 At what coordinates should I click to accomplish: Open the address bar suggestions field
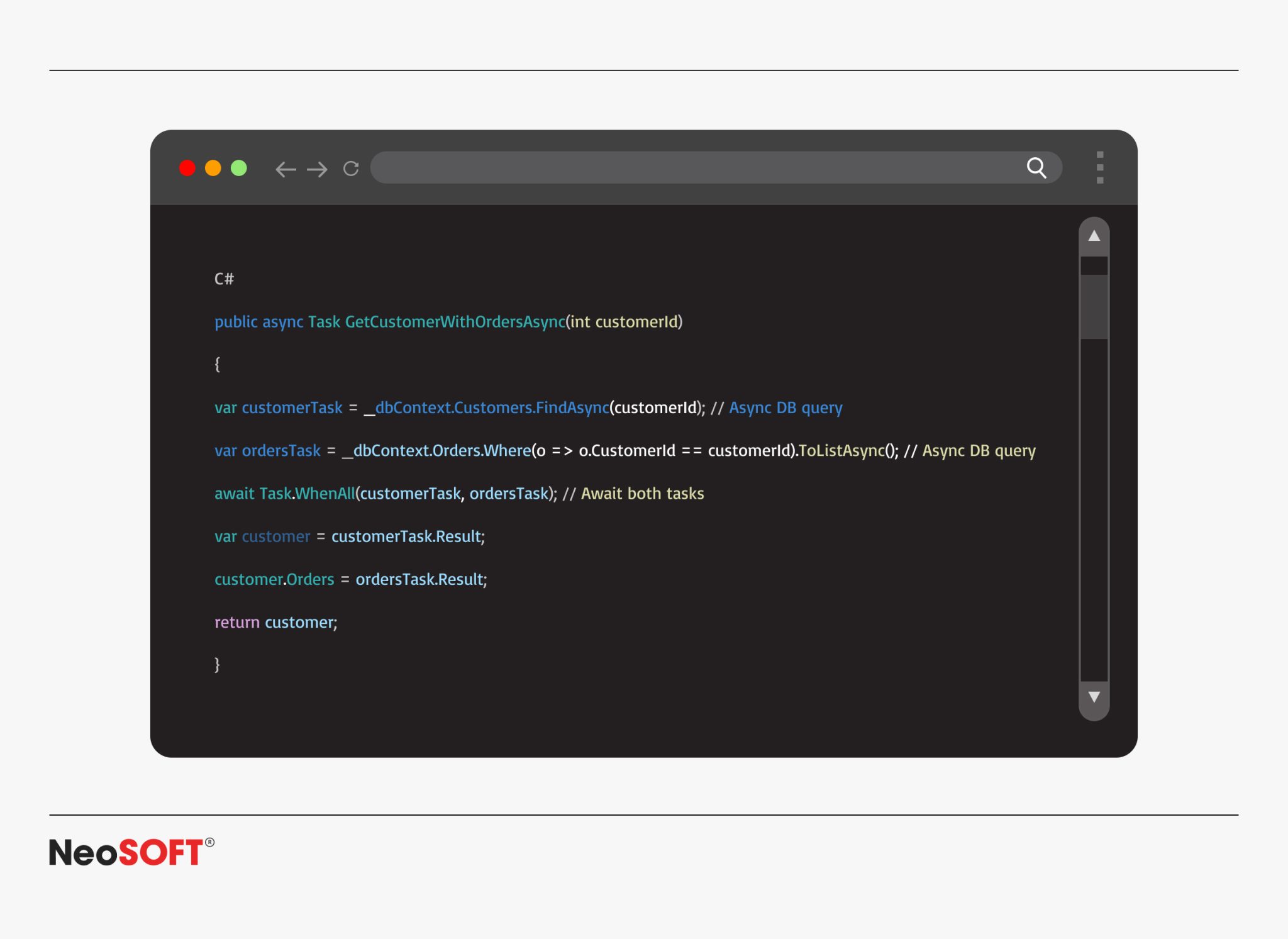coord(692,168)
